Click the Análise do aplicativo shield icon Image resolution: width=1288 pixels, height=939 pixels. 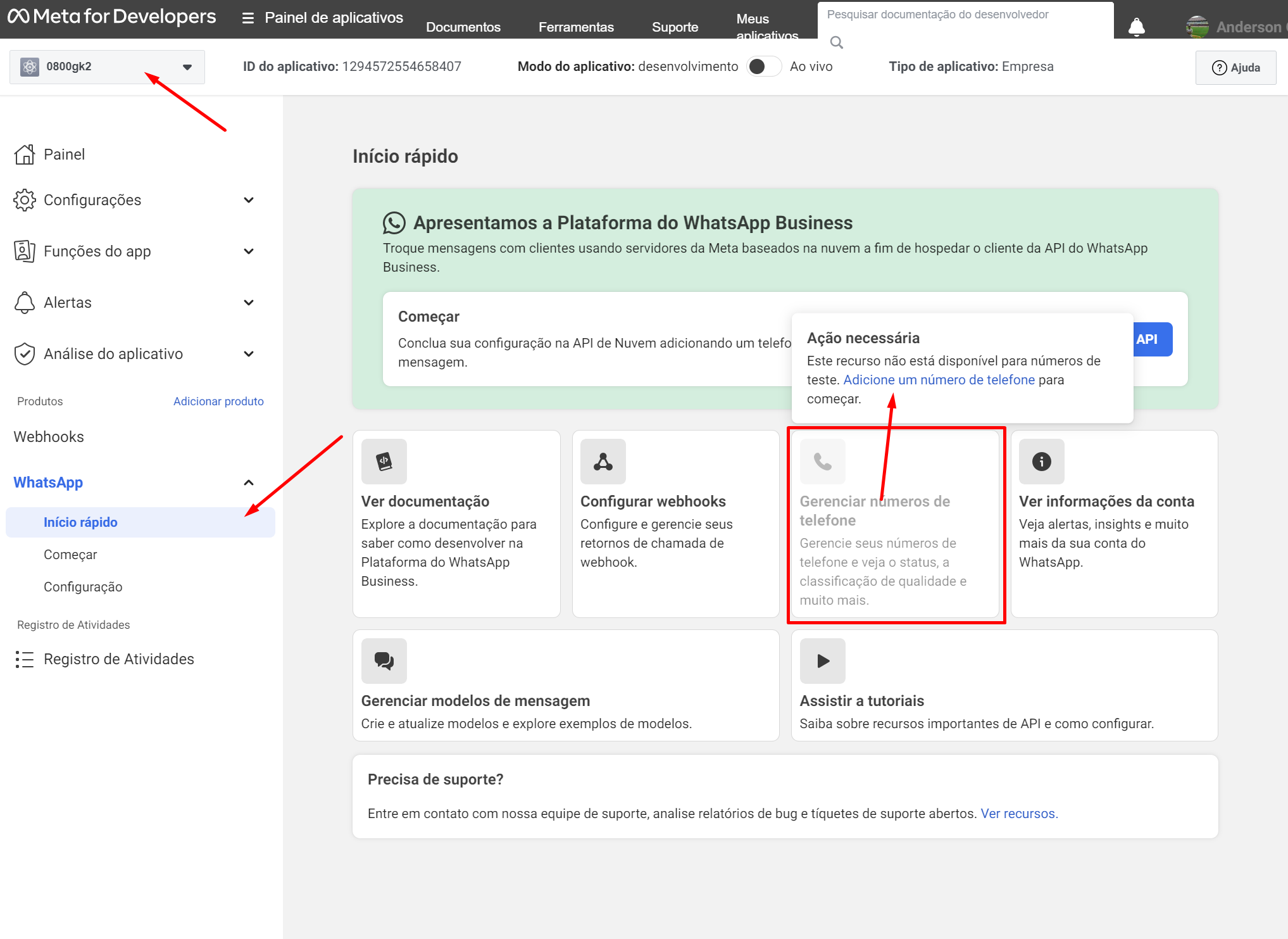click(25, 354)
